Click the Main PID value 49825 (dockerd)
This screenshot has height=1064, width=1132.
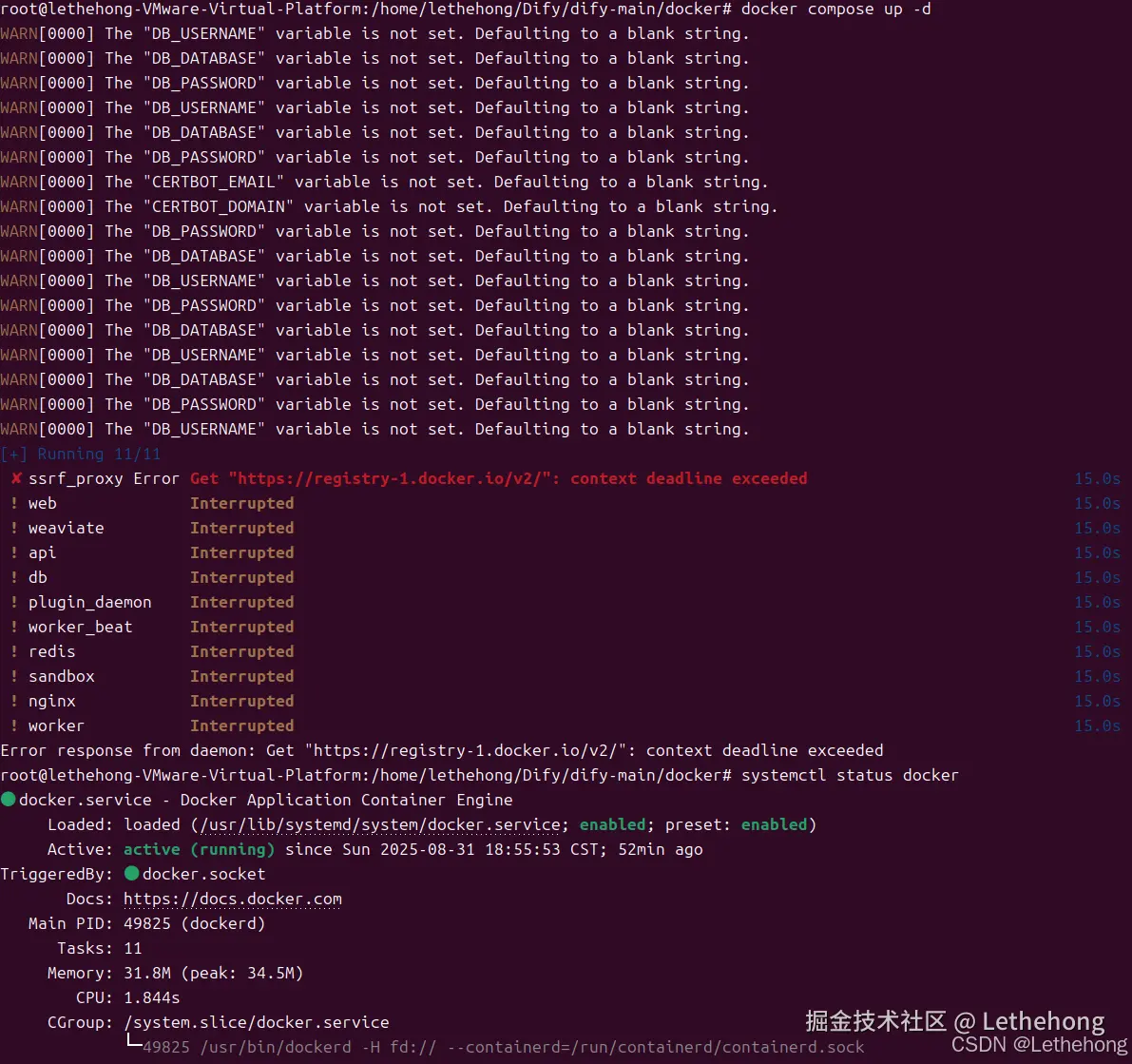coord(194,923)
